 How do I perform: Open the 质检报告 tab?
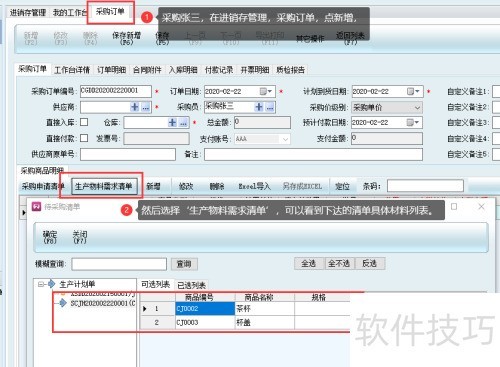click(291, 70)
